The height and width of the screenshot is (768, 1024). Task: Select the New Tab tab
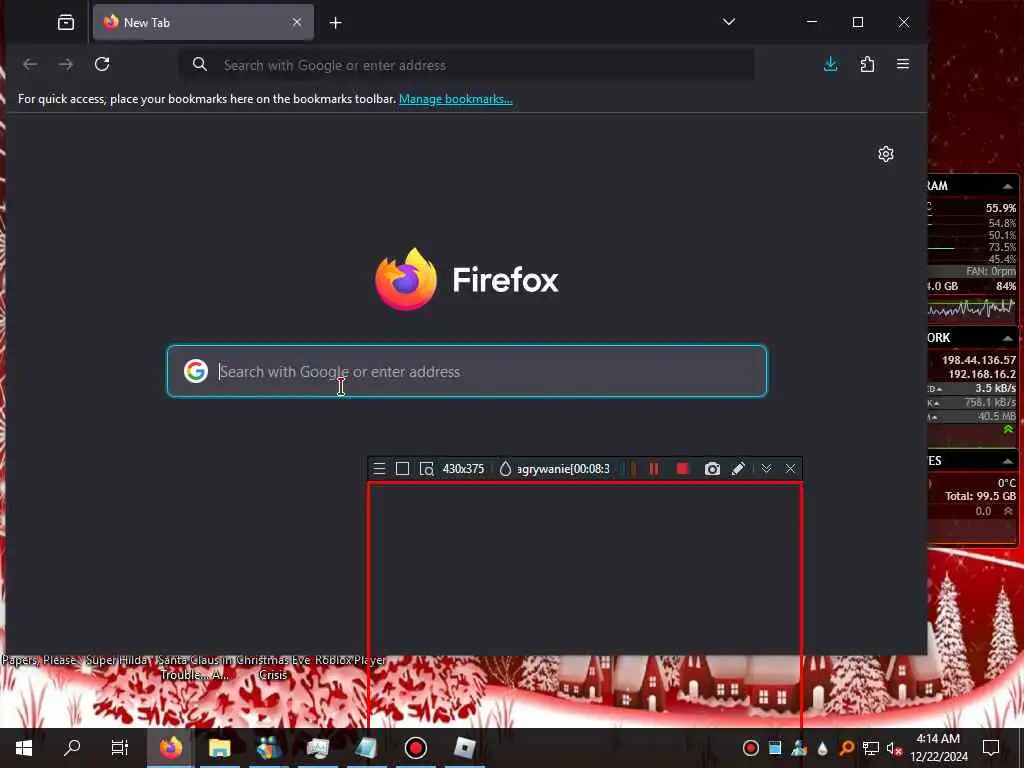pyautogui.click(x=203, y=22)
